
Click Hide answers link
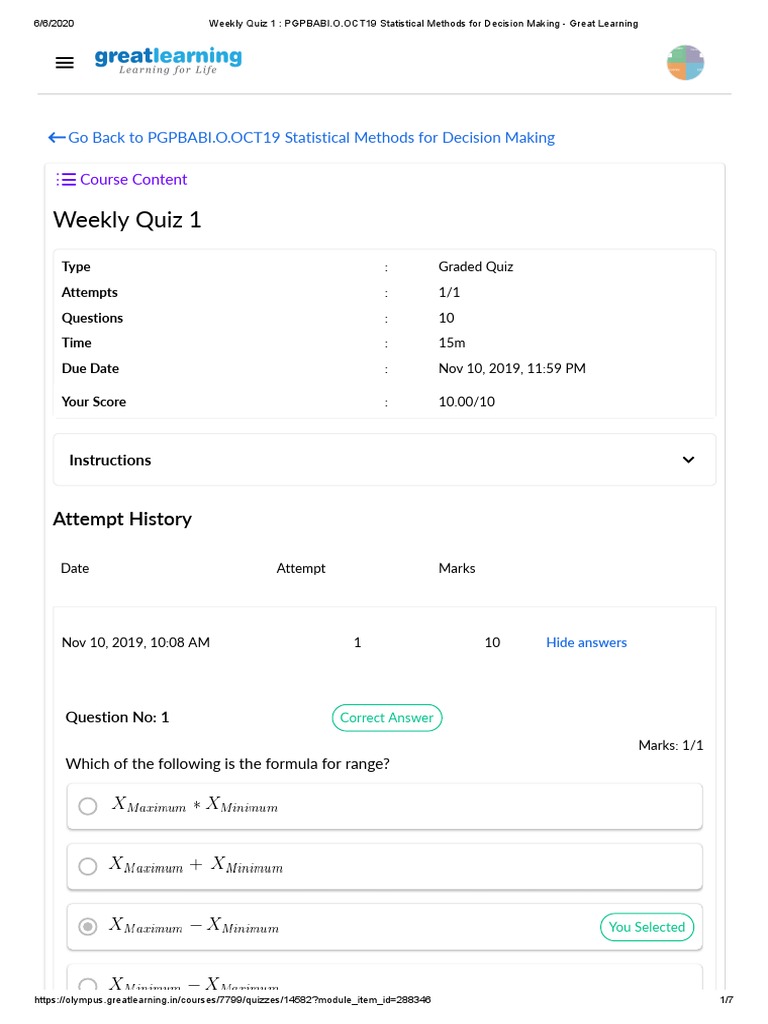[586, 642]
